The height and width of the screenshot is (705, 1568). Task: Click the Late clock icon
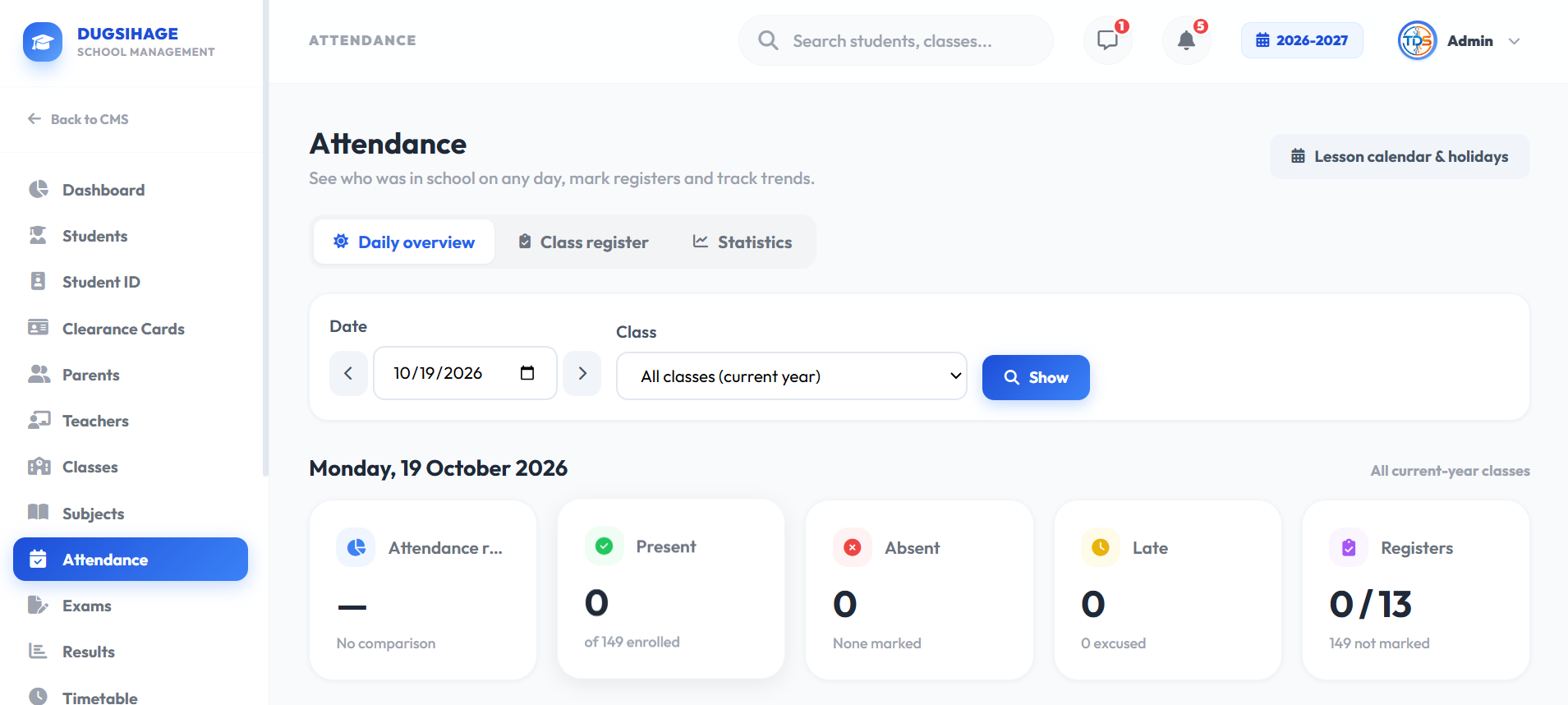point(1101,547)
